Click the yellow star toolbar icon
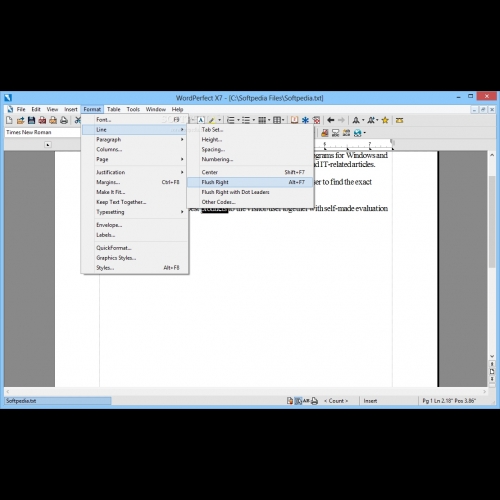This screenshot has height=500, width=500. [x=385, y=120]
